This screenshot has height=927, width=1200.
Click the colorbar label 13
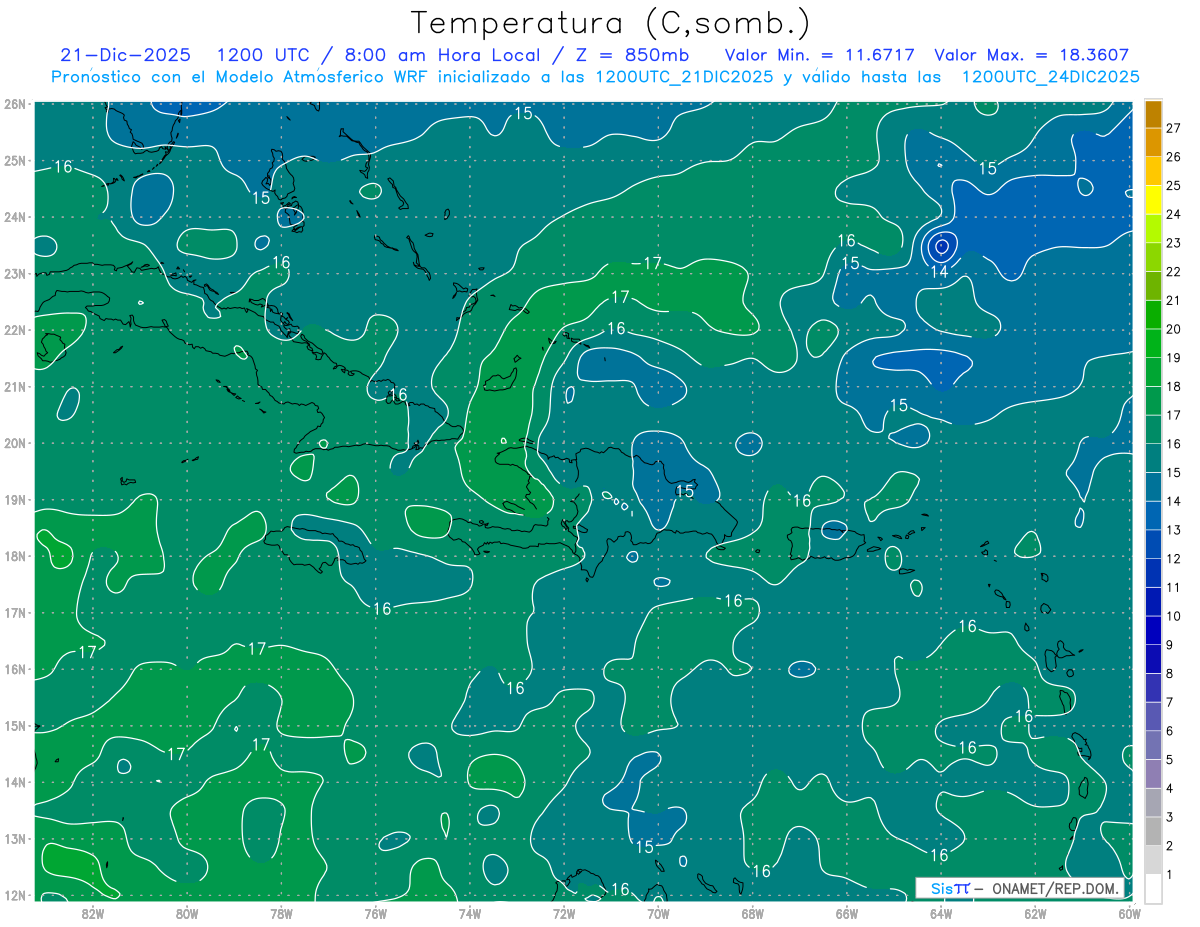click(1173, 530)
